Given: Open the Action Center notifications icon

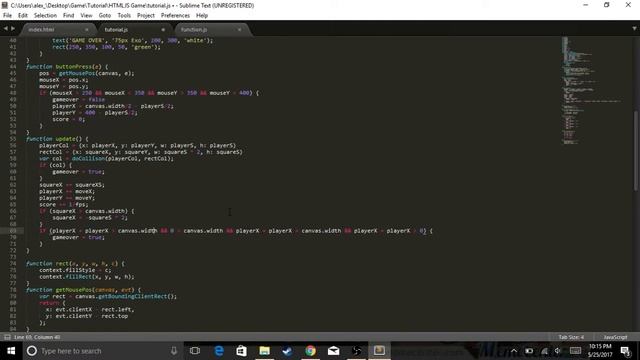Looking at the screenshot, I should [x=625, y=351].
